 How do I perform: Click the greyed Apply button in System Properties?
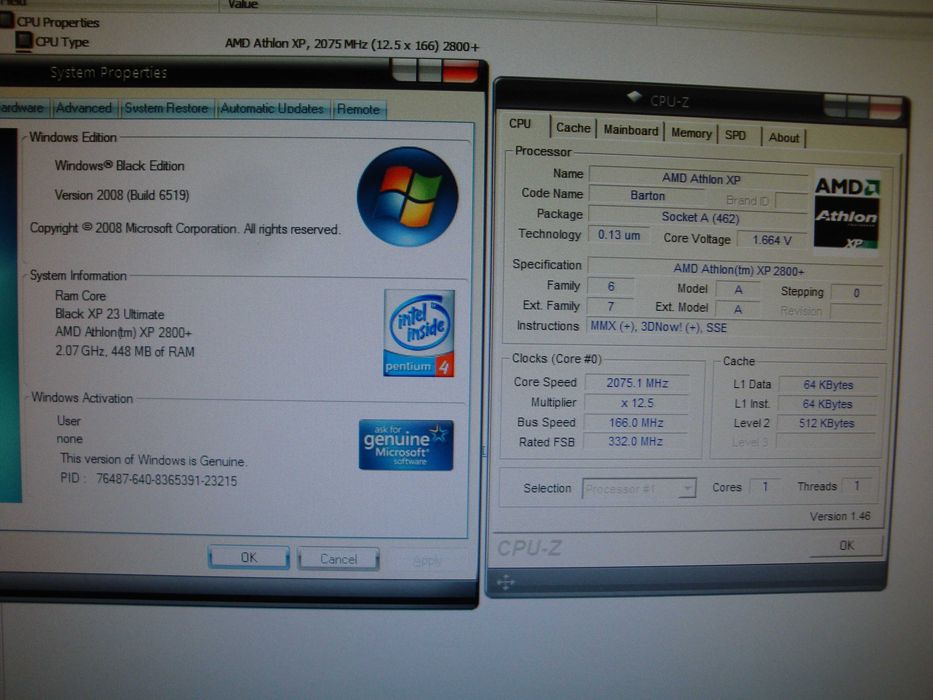427,561
